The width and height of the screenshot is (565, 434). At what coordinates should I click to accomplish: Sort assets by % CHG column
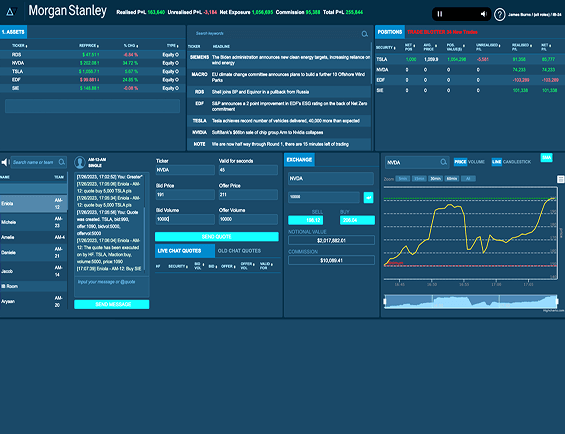[x=131, y=46]
